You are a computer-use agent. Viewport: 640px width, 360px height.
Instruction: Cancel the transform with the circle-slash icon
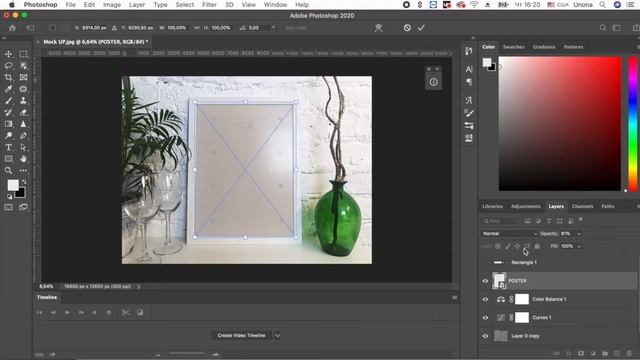click(407, 28)
